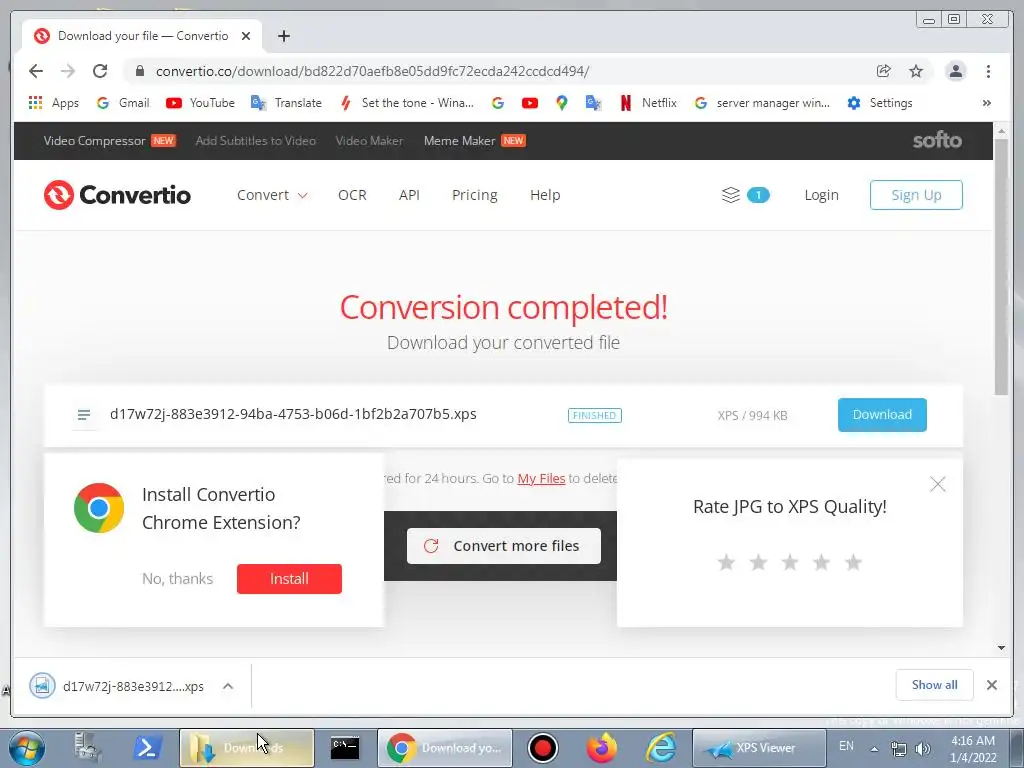Close the Rate JPG to XPS popup
The width and height of the screenshot is (1024, 768).
[x=938, y=484]
